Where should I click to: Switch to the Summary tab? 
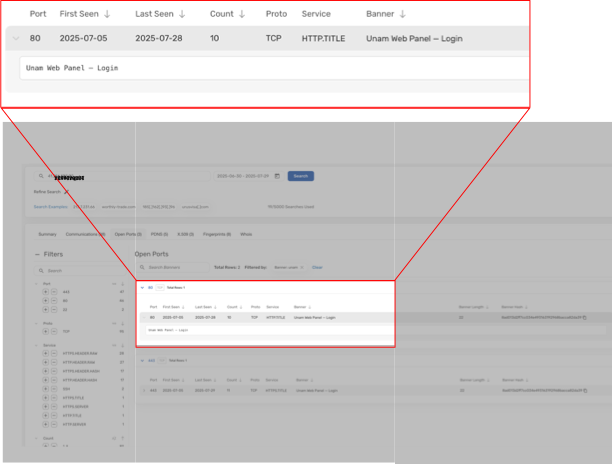pos(47,234)
